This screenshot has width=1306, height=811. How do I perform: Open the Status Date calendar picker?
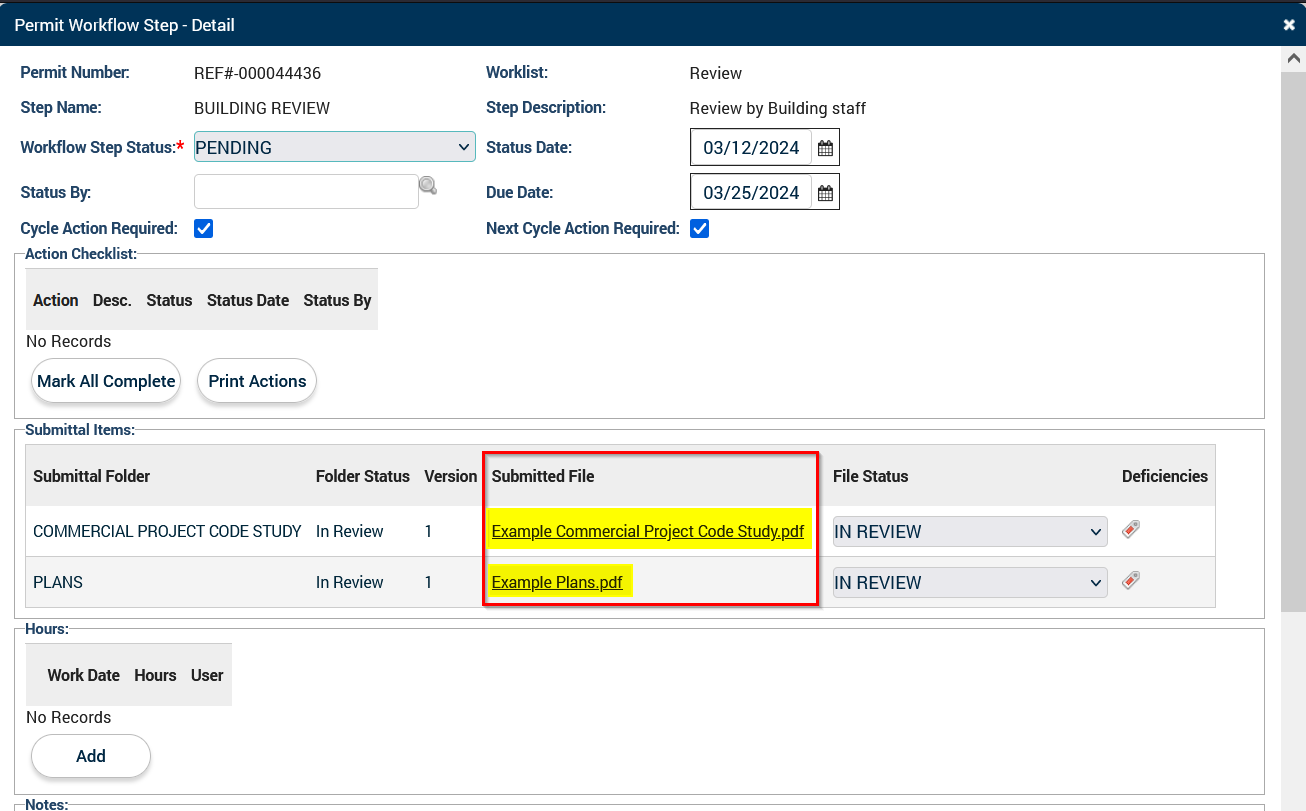(825, 148)
